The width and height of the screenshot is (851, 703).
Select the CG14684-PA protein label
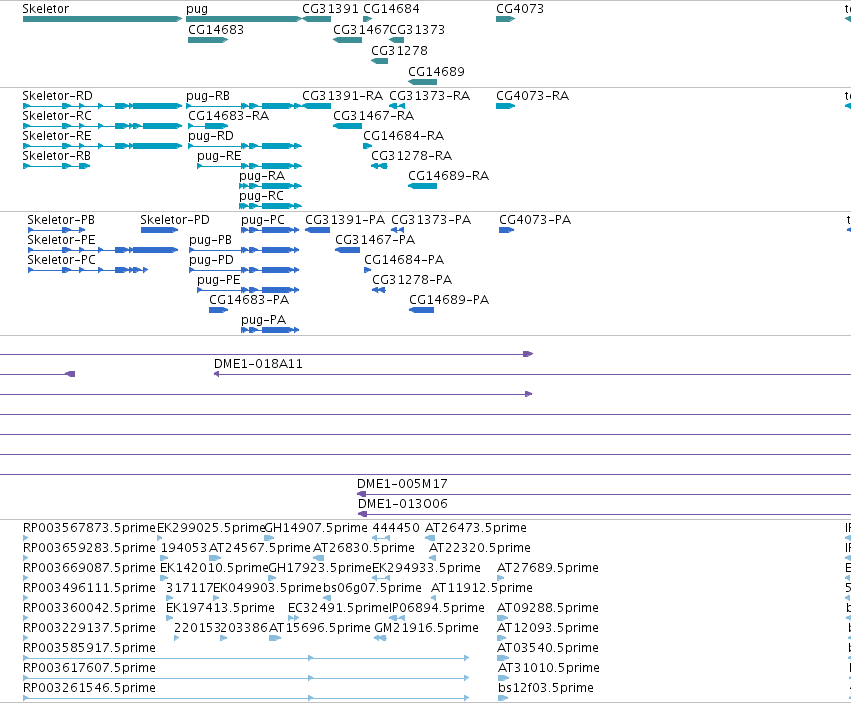click(404, 260)
